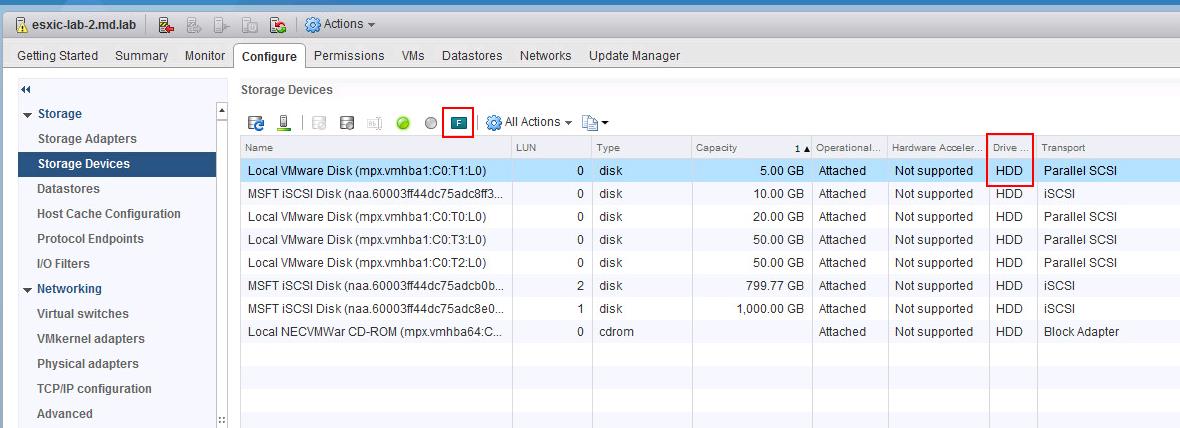Collapse the left navigation panel
The width and height of the screenshot is (1180, 428).
[x=26, y=90]
